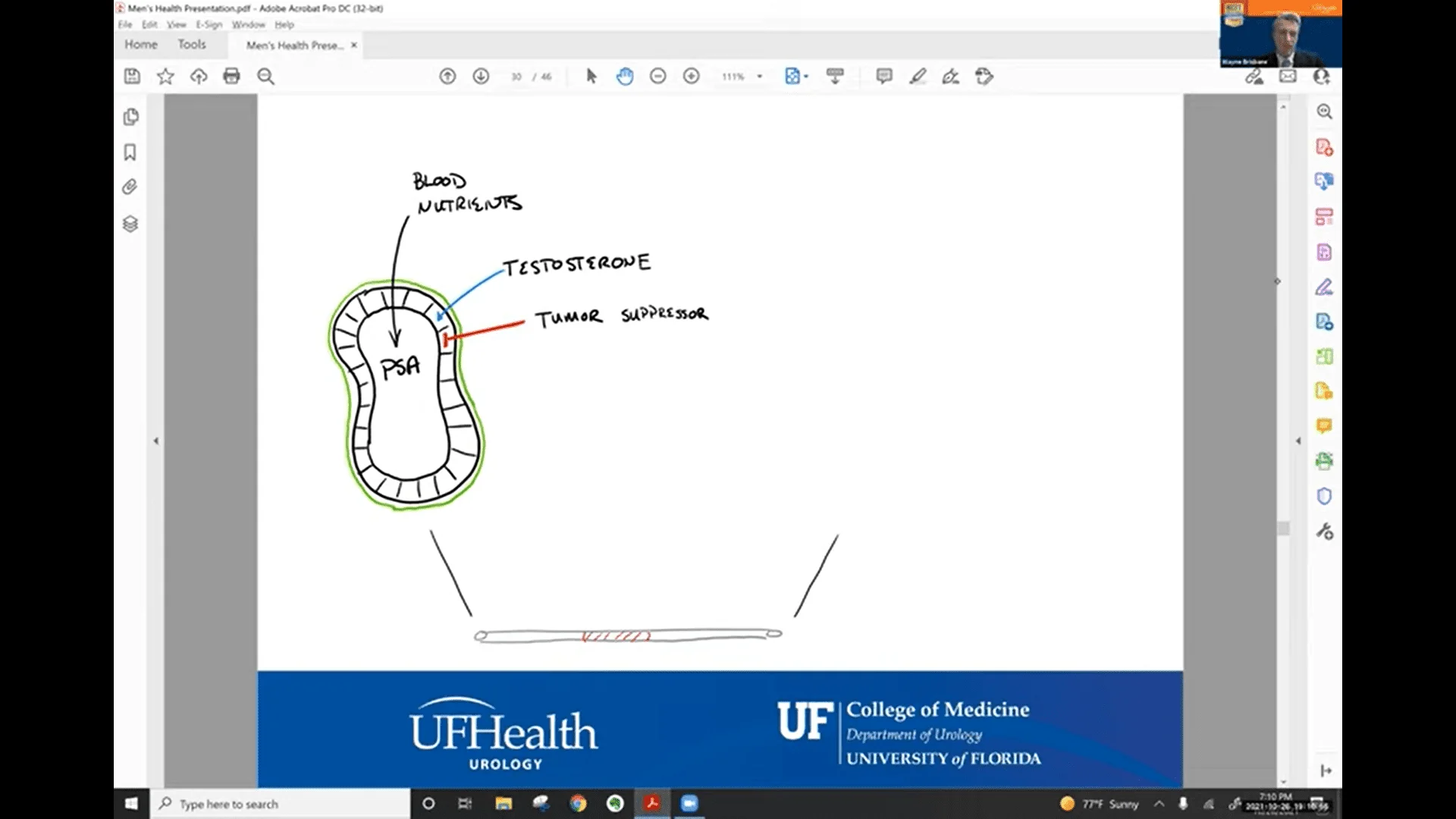Screen dimensions: 1456x819
Task: Switch to the Home tab
Action: (x=141, y=45)
